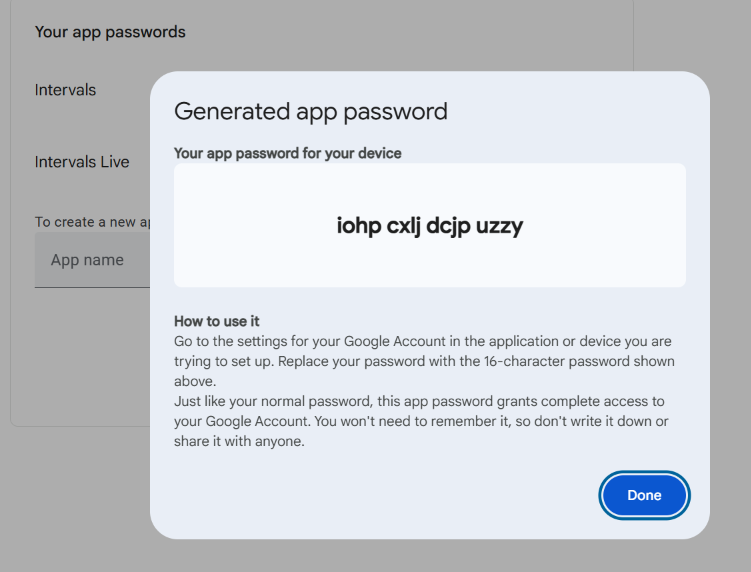This screenshot has height=572, width=751.
Task: Click the "share it with anyone" line
Action: (239, 441)
